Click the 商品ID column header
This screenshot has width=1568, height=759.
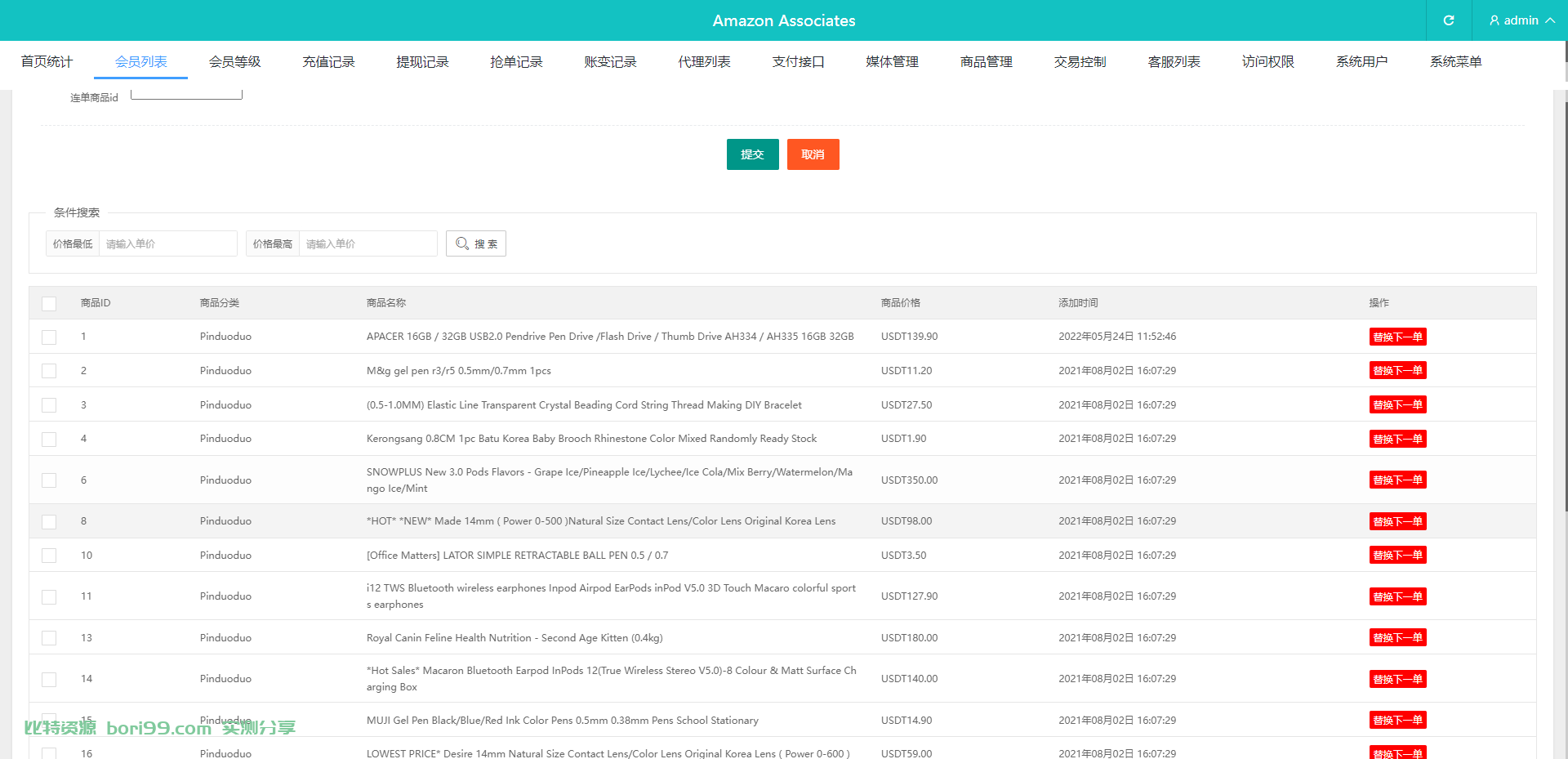click(x=96, y=303)
